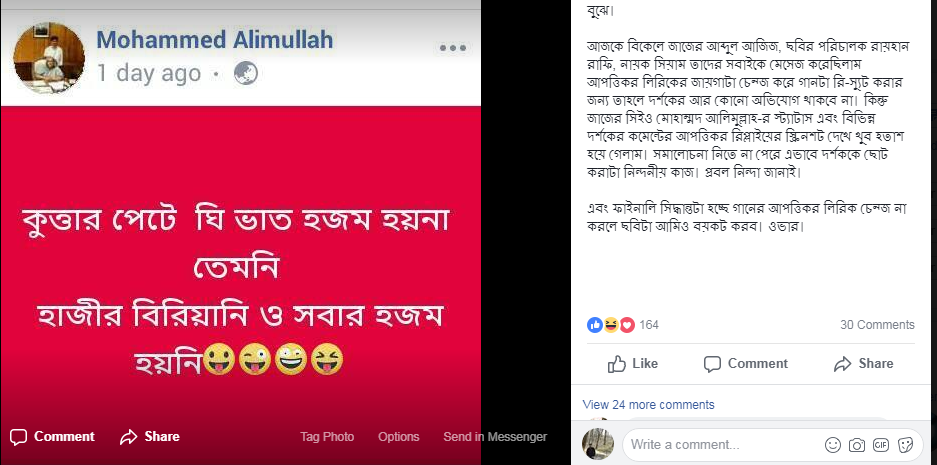
Task: Click Send in Messenger
Action: point(495,437)
